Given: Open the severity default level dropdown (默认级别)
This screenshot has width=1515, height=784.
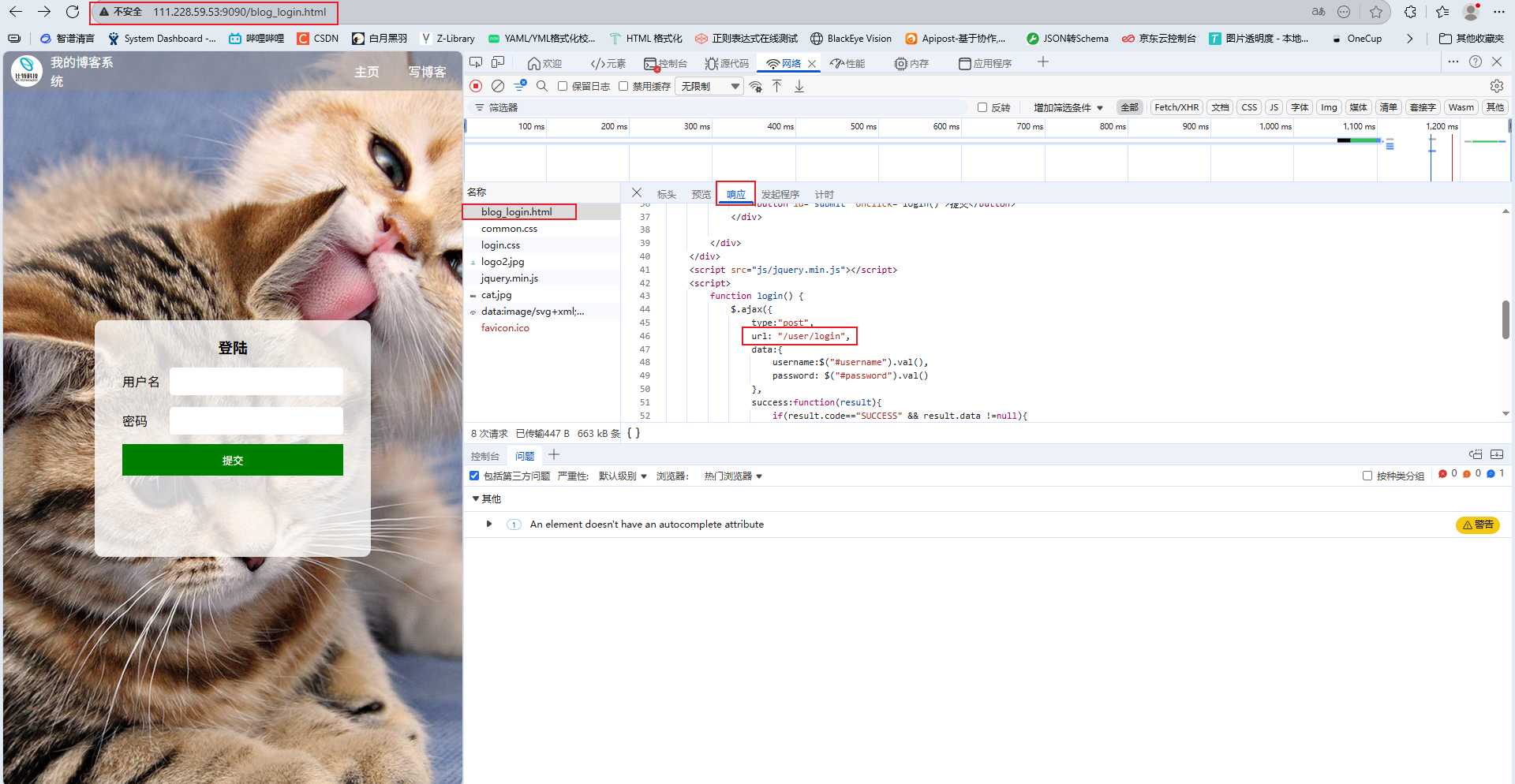Looking at the screenshot, I should click(623, 476).
